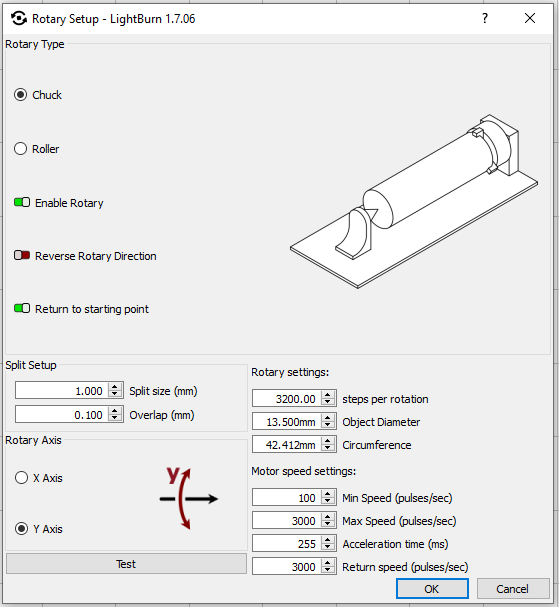Click the "Split Setup" group label
559x607 pixels.
coord(31,365)
